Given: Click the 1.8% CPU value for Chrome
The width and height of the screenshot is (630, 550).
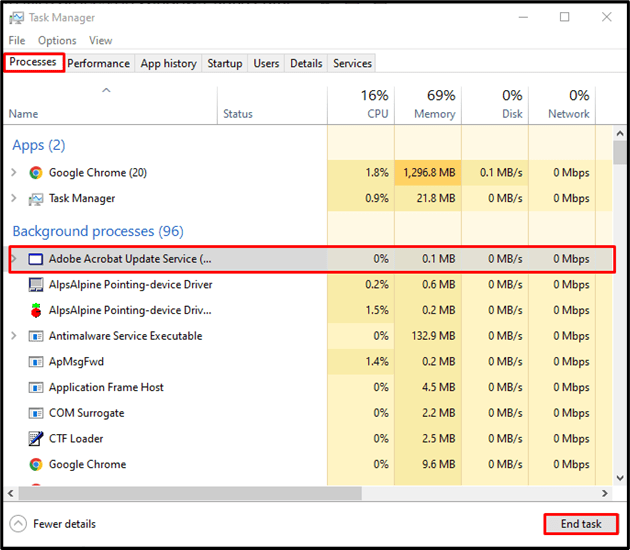Looking at the screenshot, I should (377, 173).
